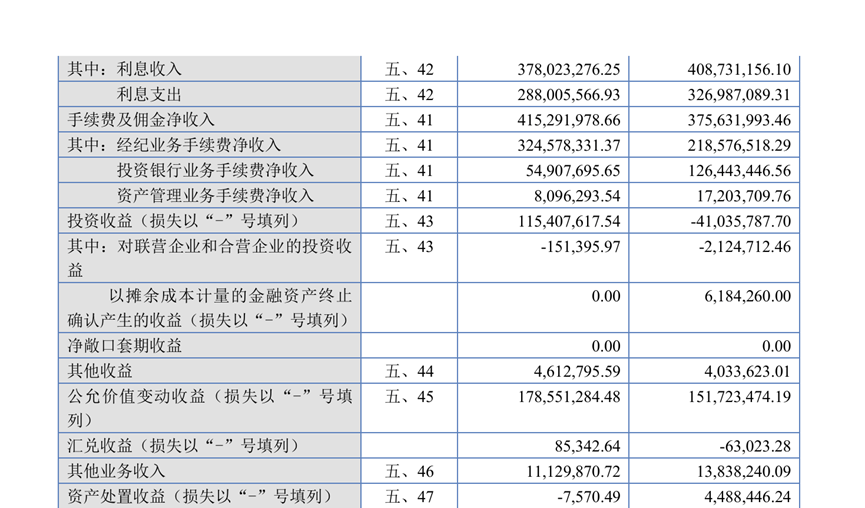The width and height of the screenshot is (865, 508).
Task: Click the value 8,096,293.54
Action: tap(577, 196)
